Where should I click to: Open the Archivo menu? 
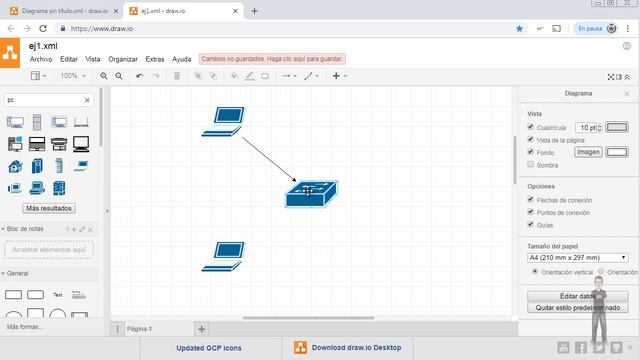point(41,59)
